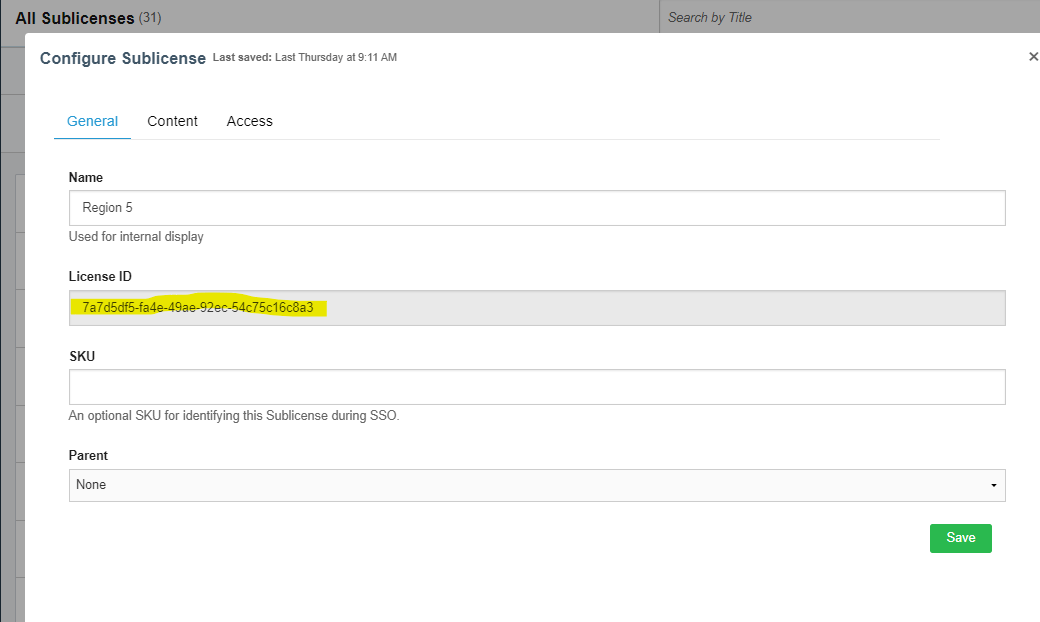This screenshot has height=622, width=1040.
Task: Click the Parent field label
Action: [88, 455]
